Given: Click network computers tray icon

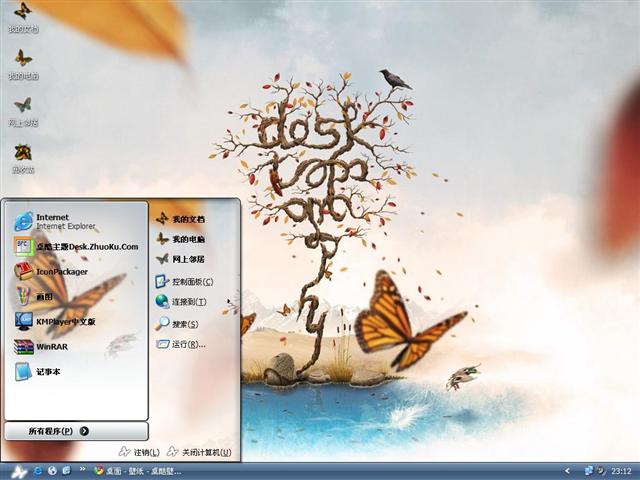Looking at the screenshot, I should pos(588,471).
